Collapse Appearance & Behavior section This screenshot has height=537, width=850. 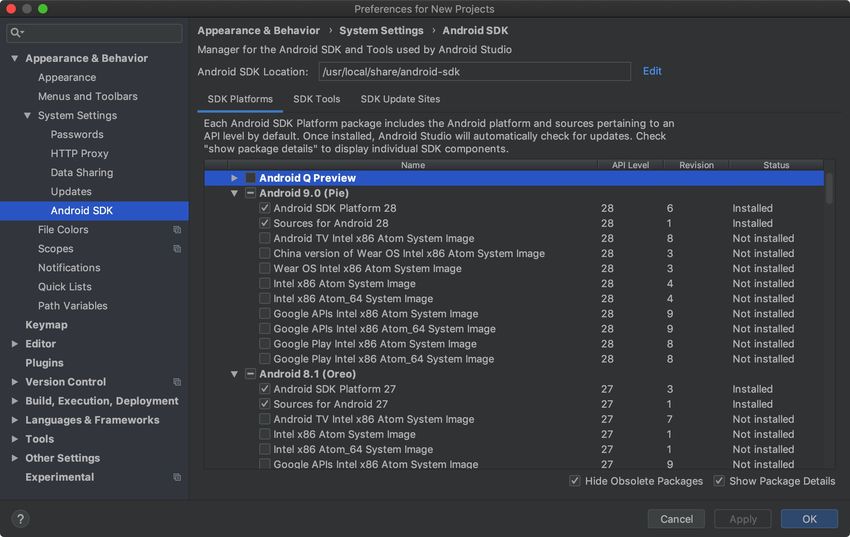[x=15, y=59]
